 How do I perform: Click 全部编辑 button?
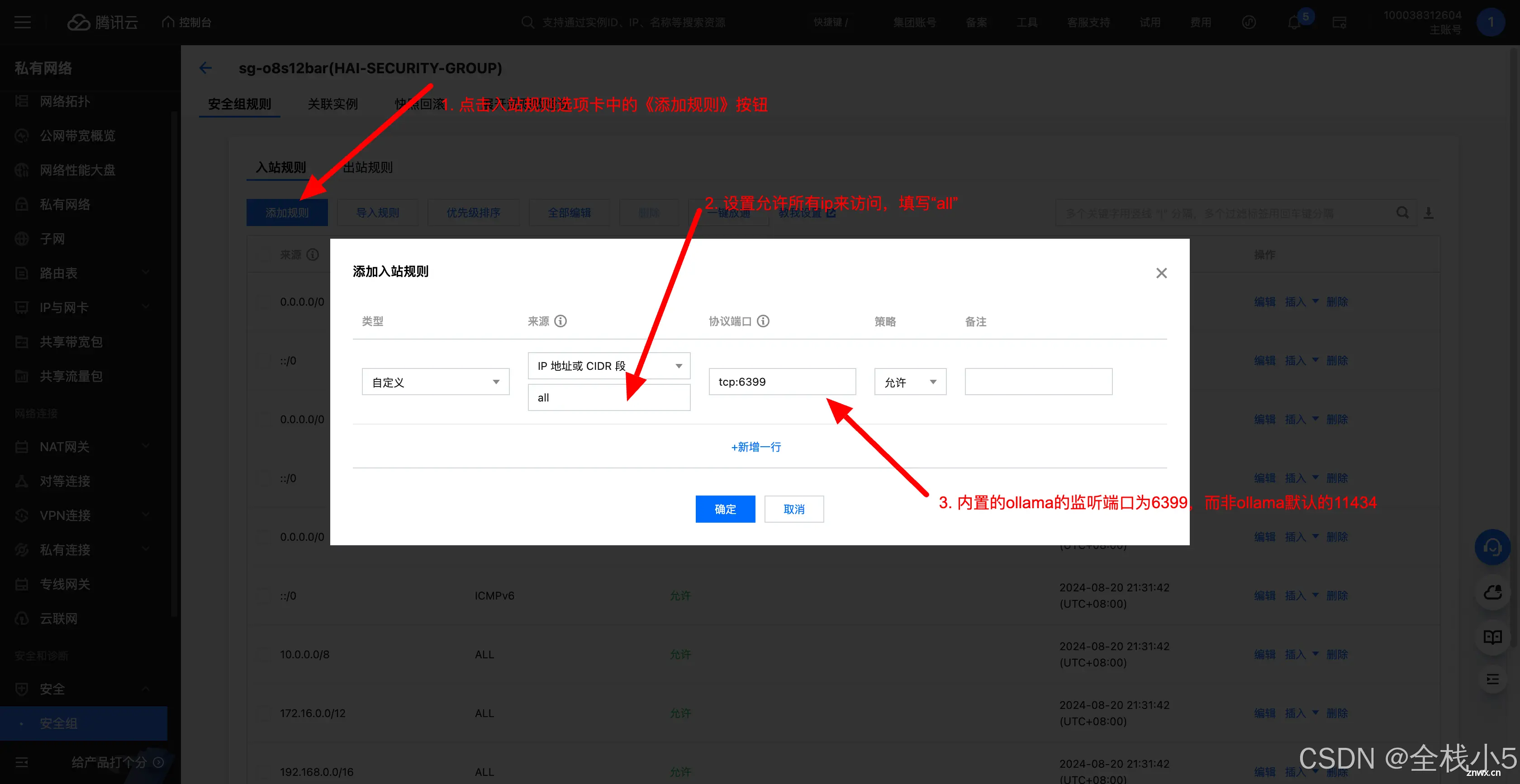[x=570, y=213]
